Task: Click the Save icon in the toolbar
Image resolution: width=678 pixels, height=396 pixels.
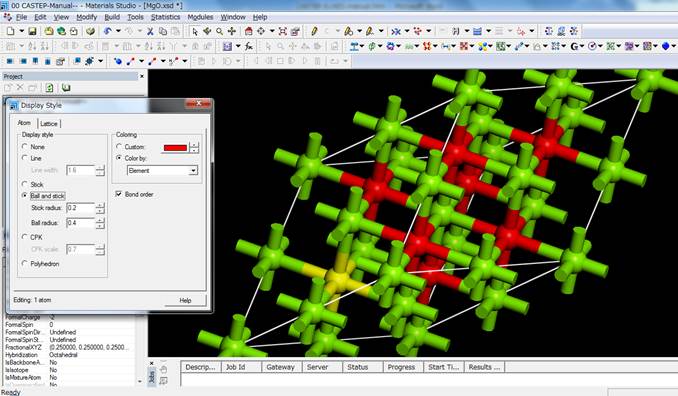Action: click(x=32, y=31)
